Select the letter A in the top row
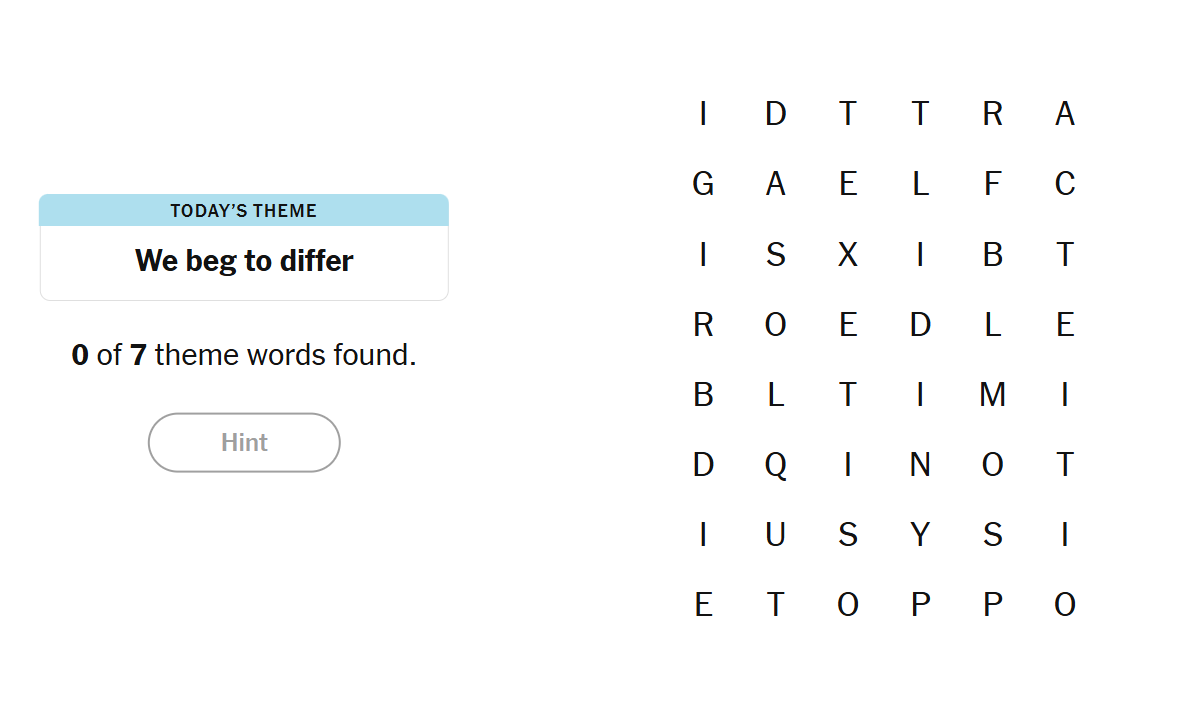The height and width of the screenshot is (716, 1183). [1065, 114]
